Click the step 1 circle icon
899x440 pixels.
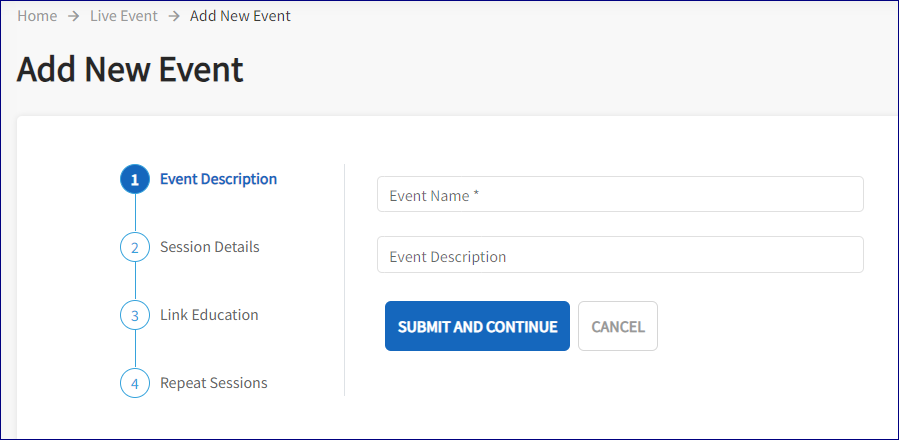tap(135, 180)
